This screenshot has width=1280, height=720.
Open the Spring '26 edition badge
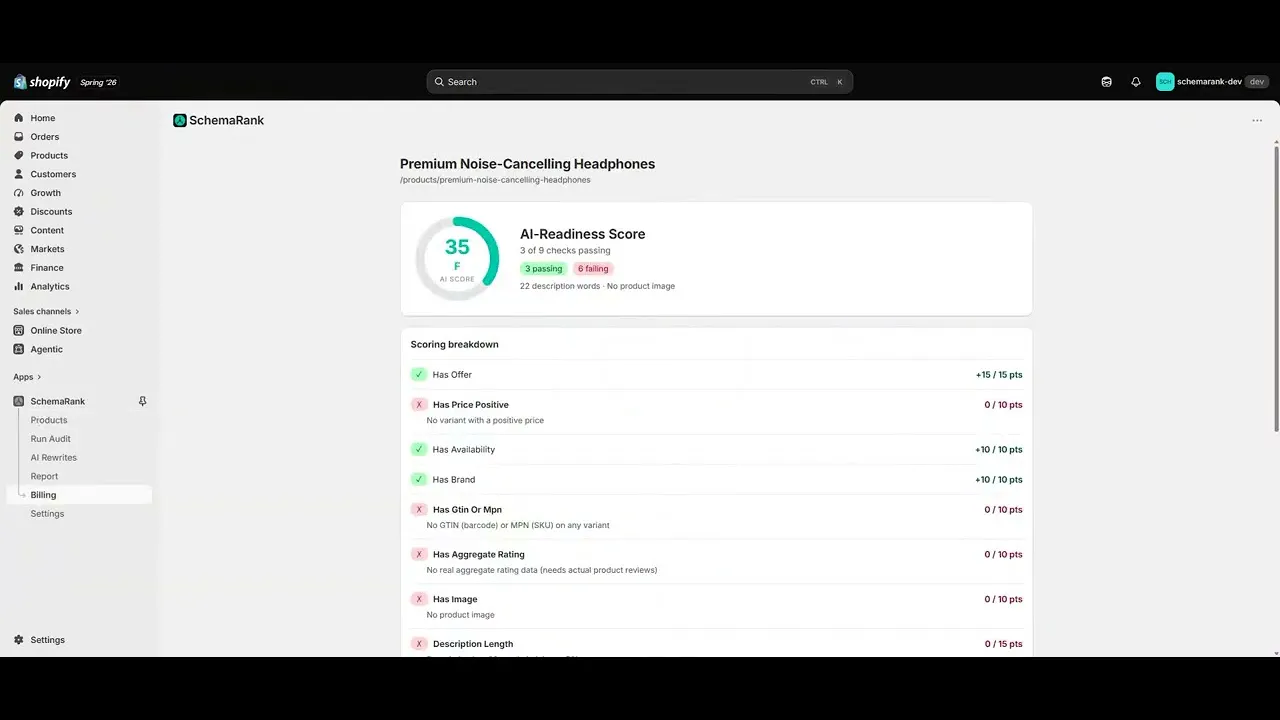tap(98, 82)
